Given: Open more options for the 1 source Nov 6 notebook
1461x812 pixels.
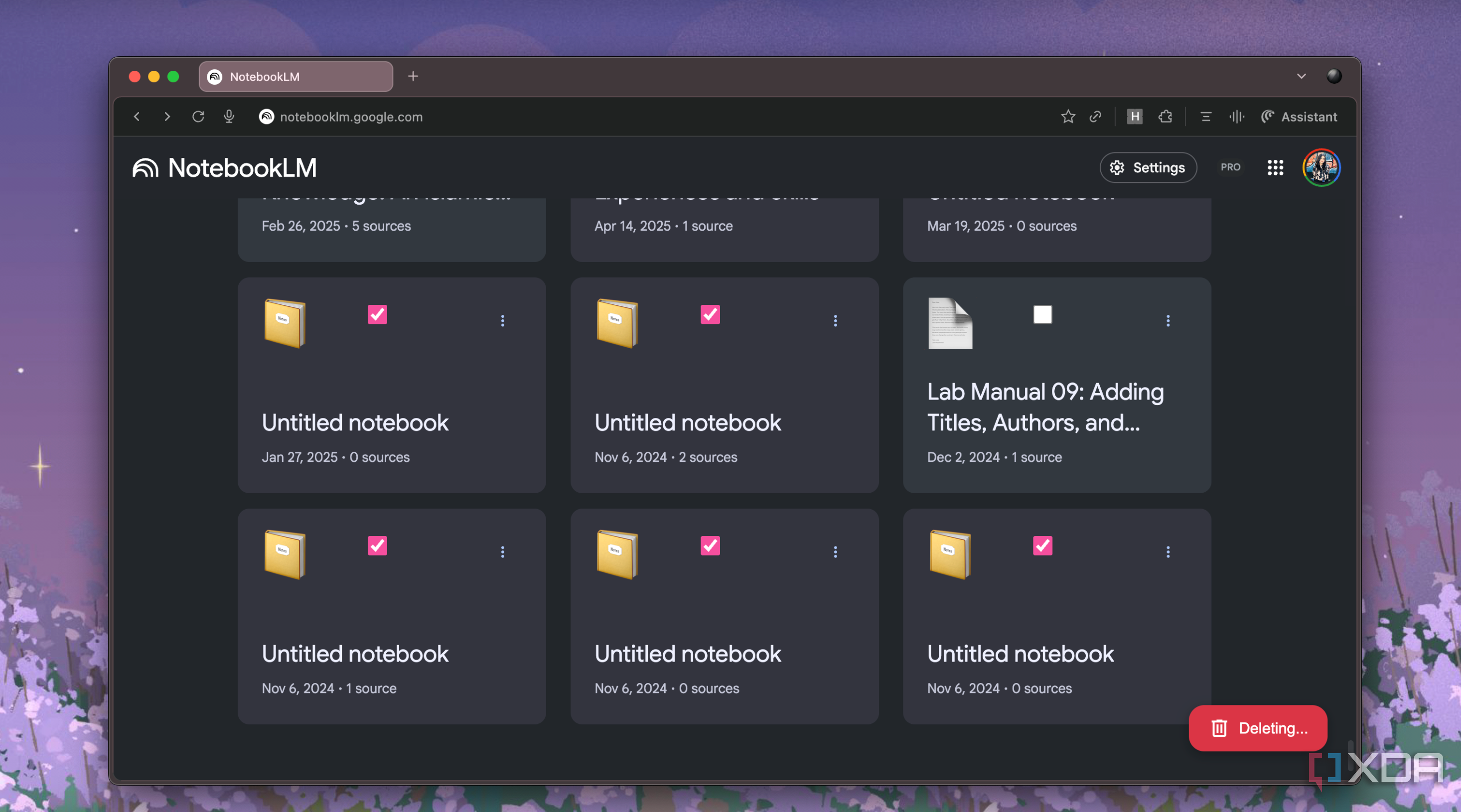Looking at the screenshot, I should (502, 552).
